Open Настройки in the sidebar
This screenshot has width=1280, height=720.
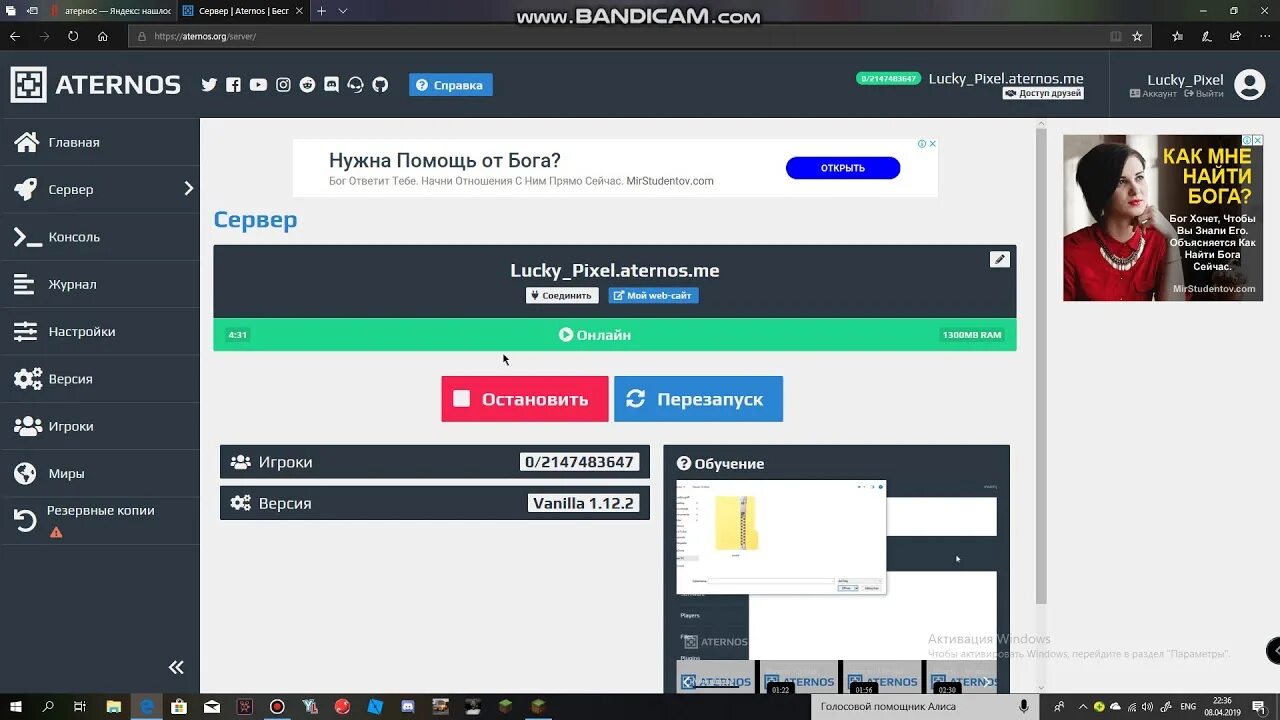coord(100,331)
